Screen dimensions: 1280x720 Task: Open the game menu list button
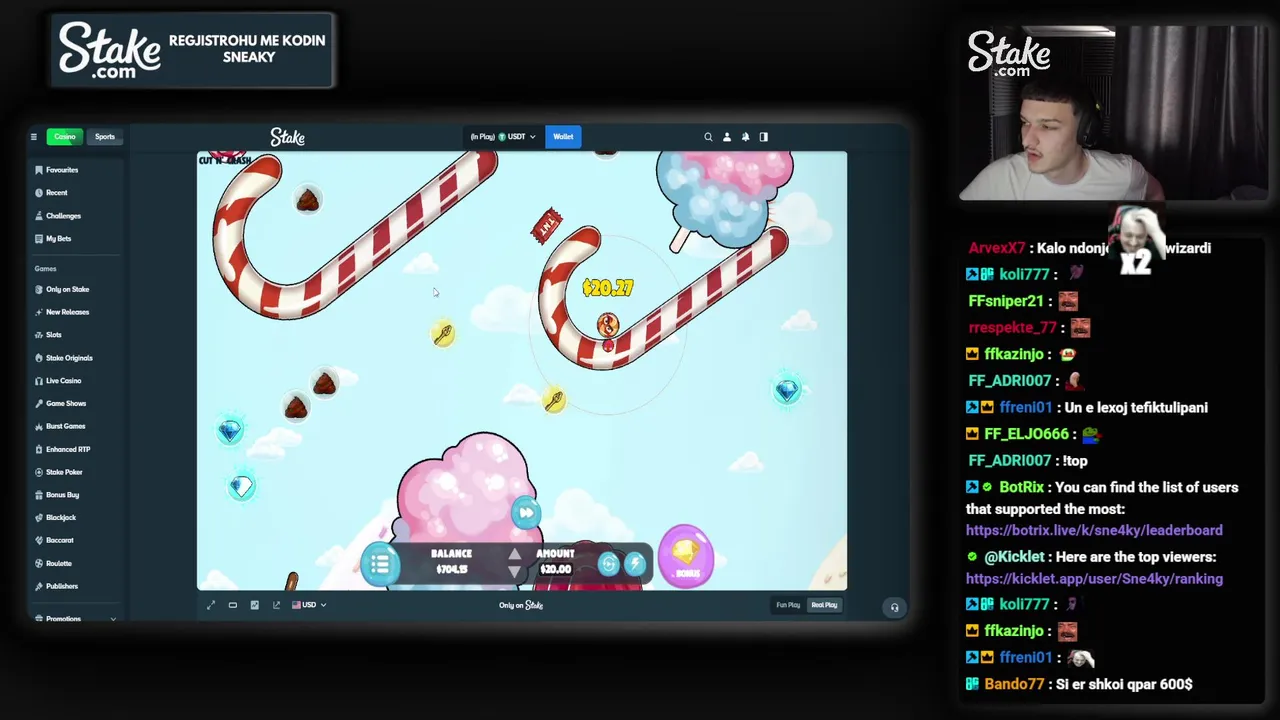[x=380, y=565]
